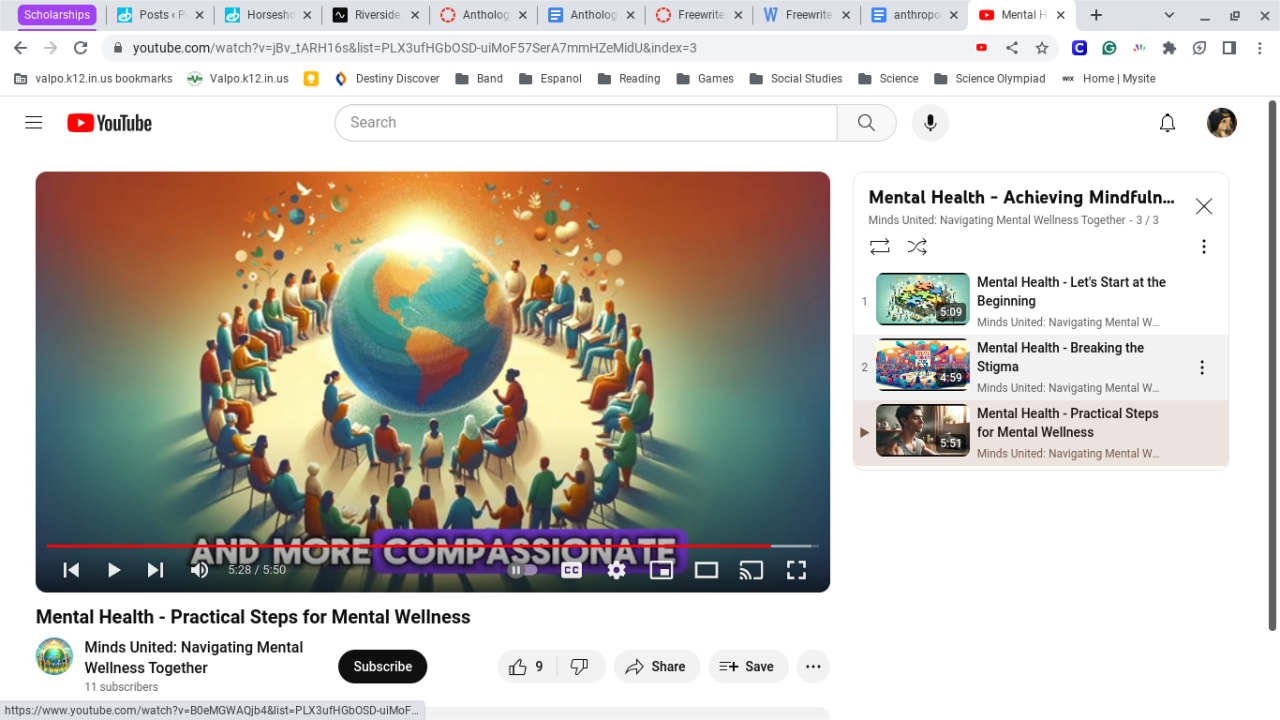The height and width of the screenshot is (720, 1280).
Task: Click the search magnifier button
Action: [866, 122]
